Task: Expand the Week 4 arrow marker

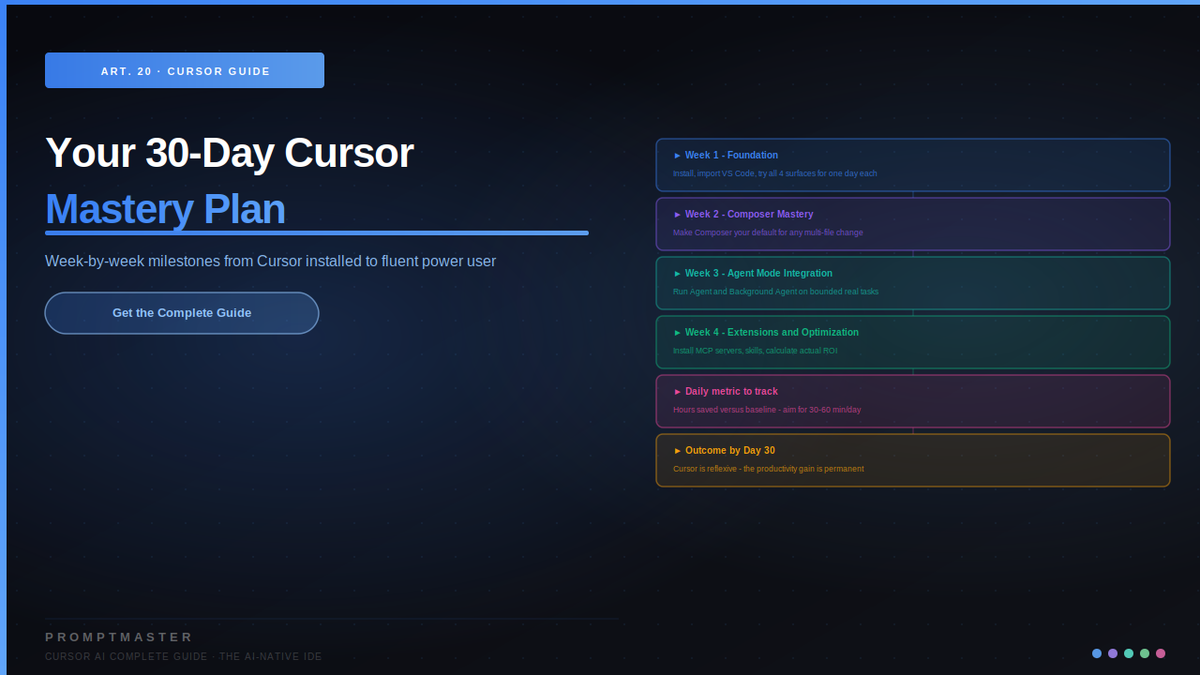Action: (677, 333)
